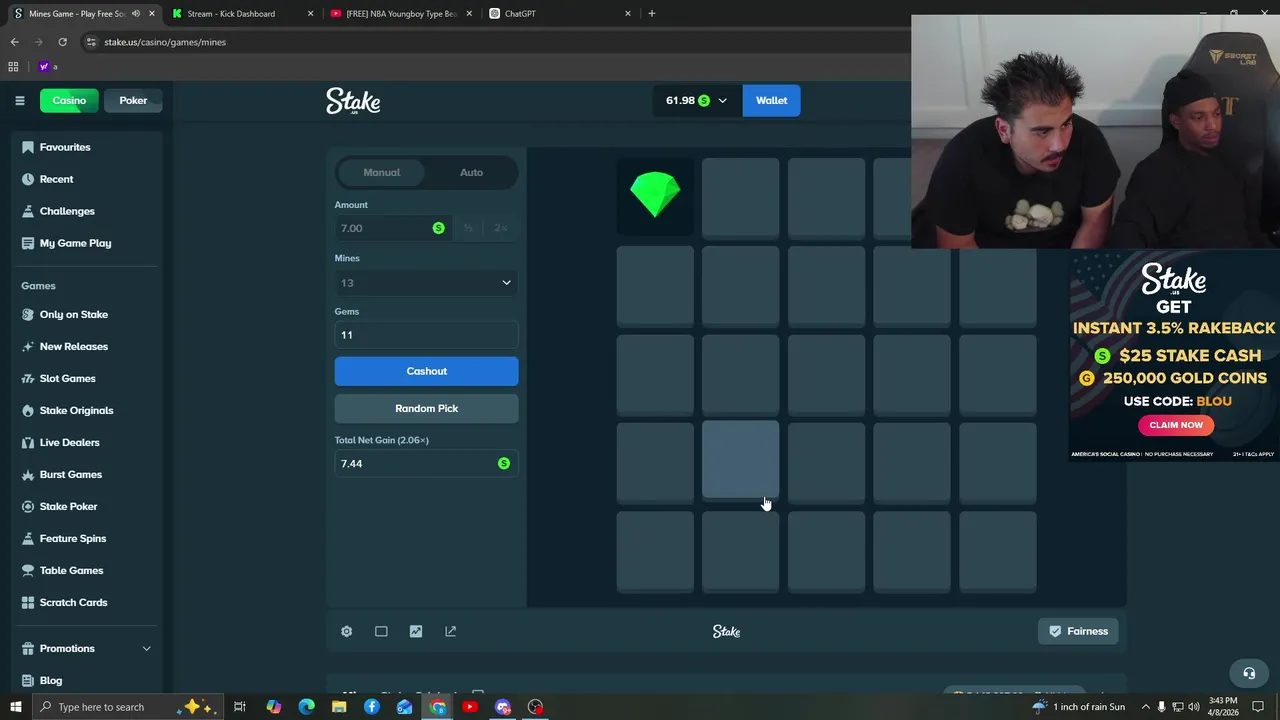Image resolution: width=1280 pixels, height=720 pixels.
Task: Click the Favourites sidebar icon
Action: pos(28,147)
